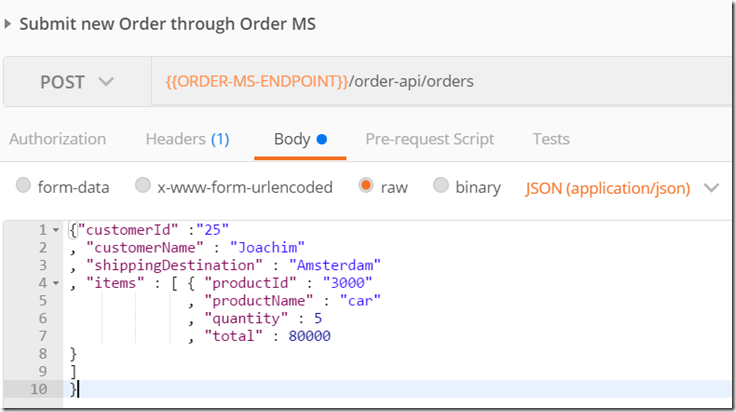Image resolution: width=736 pixels, height=412 pixels.
Task: Select the form-data radio button
Action: [23, 186]
